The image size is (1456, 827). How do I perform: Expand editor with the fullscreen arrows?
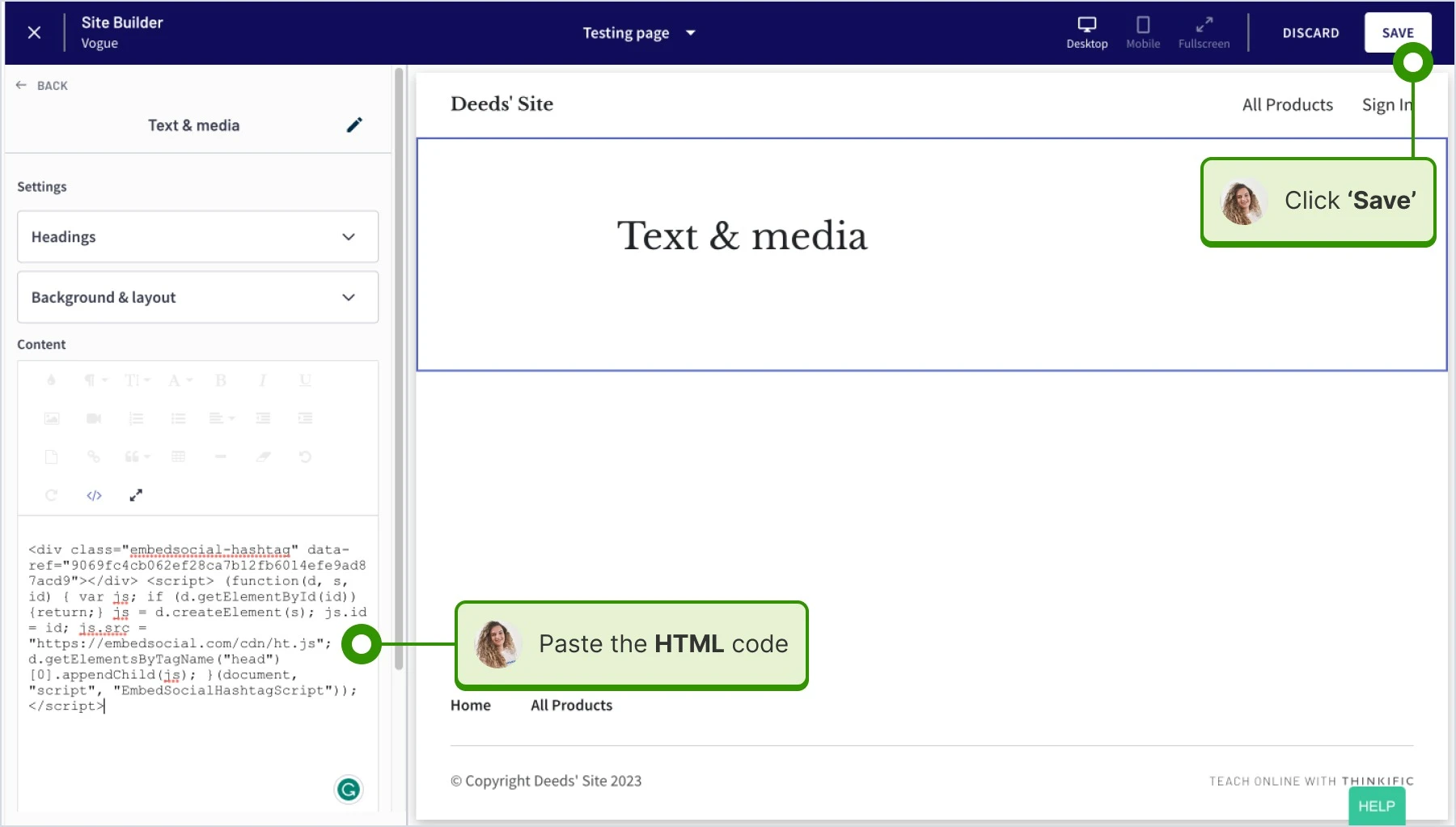click(x=136, y=495)
